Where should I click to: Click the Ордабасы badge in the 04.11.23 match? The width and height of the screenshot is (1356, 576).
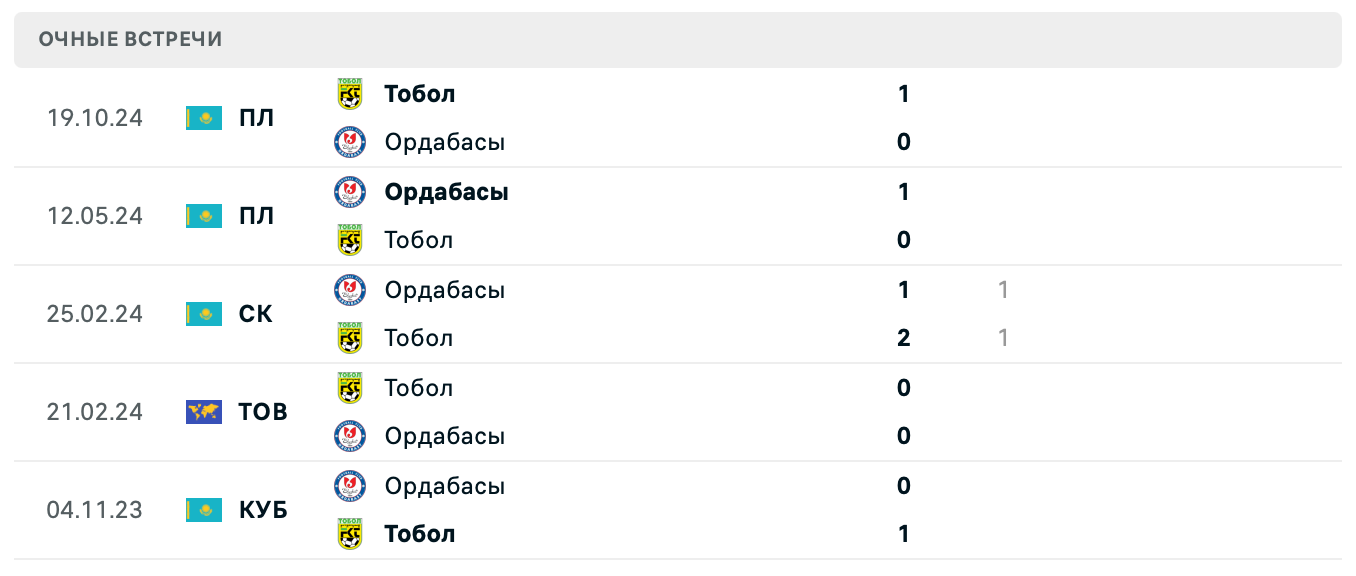click(x=351, y=485)
